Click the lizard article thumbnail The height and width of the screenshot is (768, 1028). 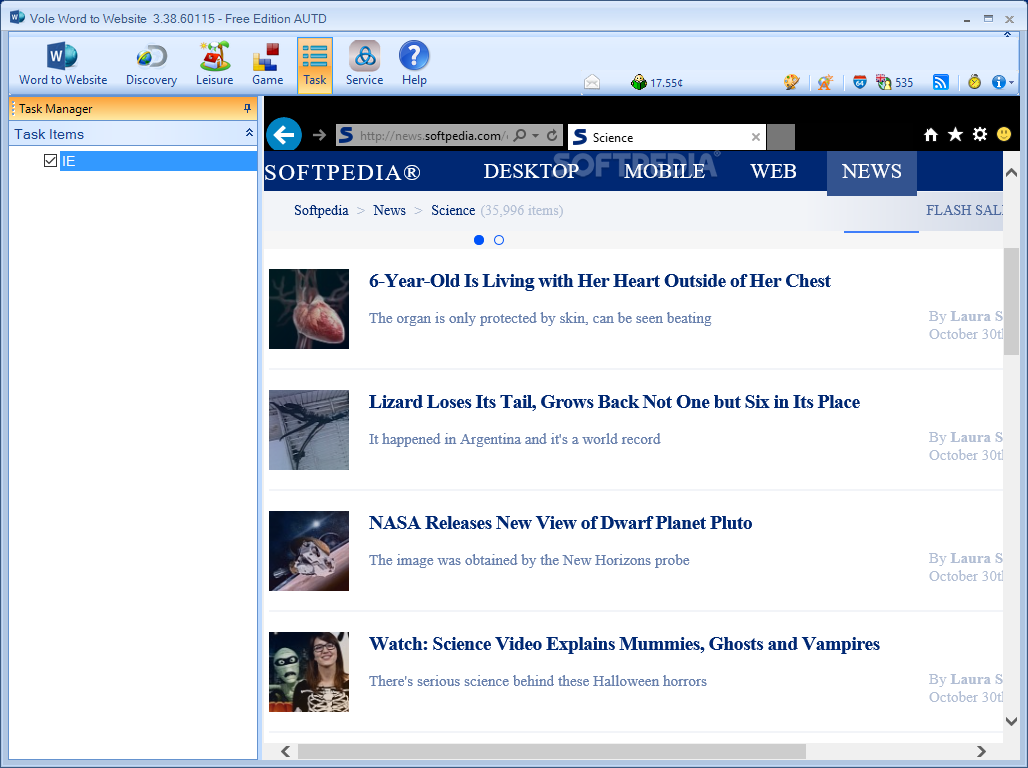click(x=309, y=430)
